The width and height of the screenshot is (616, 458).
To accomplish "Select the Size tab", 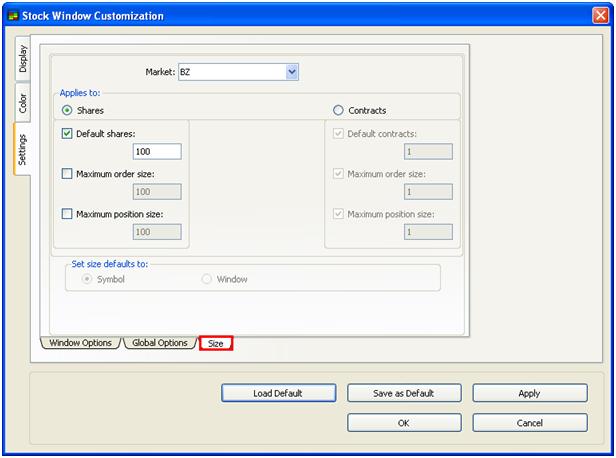I will pos(216,343).
